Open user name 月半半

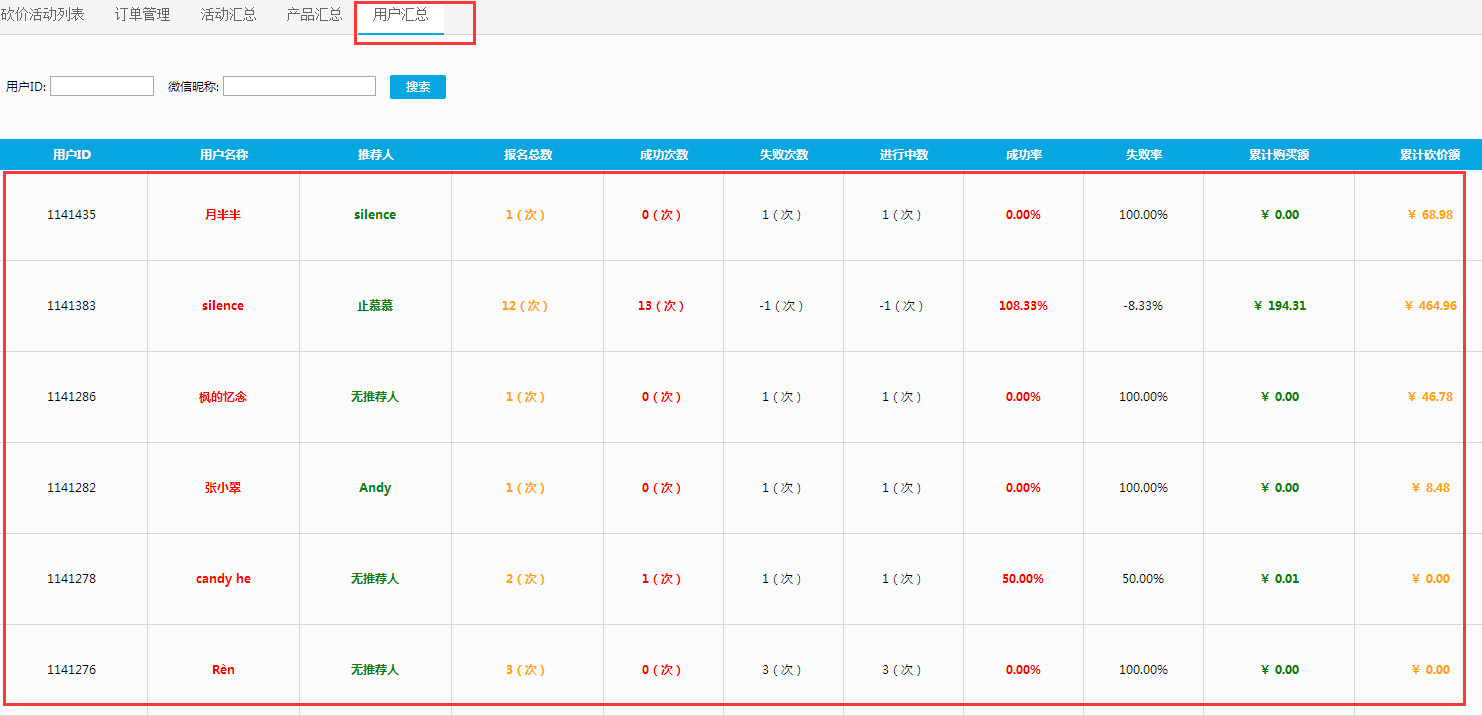click(x=223, y=215)
